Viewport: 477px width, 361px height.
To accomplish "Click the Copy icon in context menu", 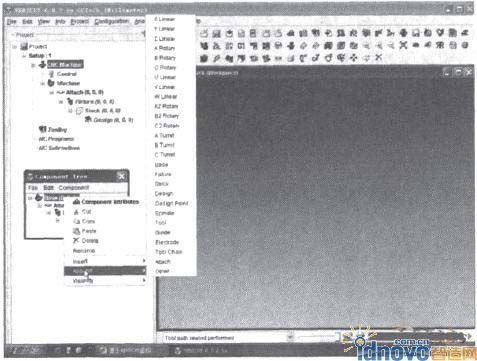I will click(x=76, y=221).
